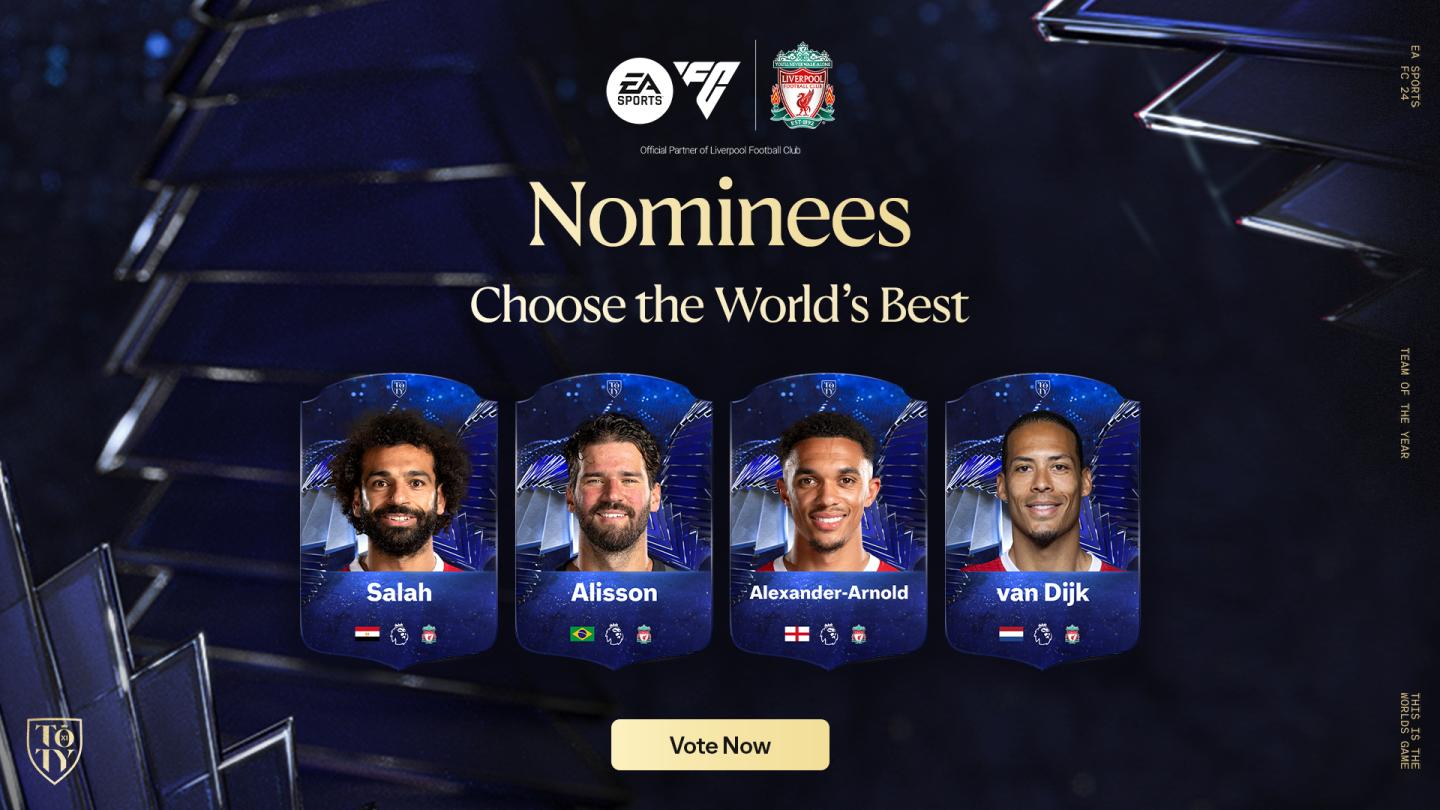Click the Nominees heading
Image resolution: width=1440 pixels, height=810 pixels.
tap(720, 215)
